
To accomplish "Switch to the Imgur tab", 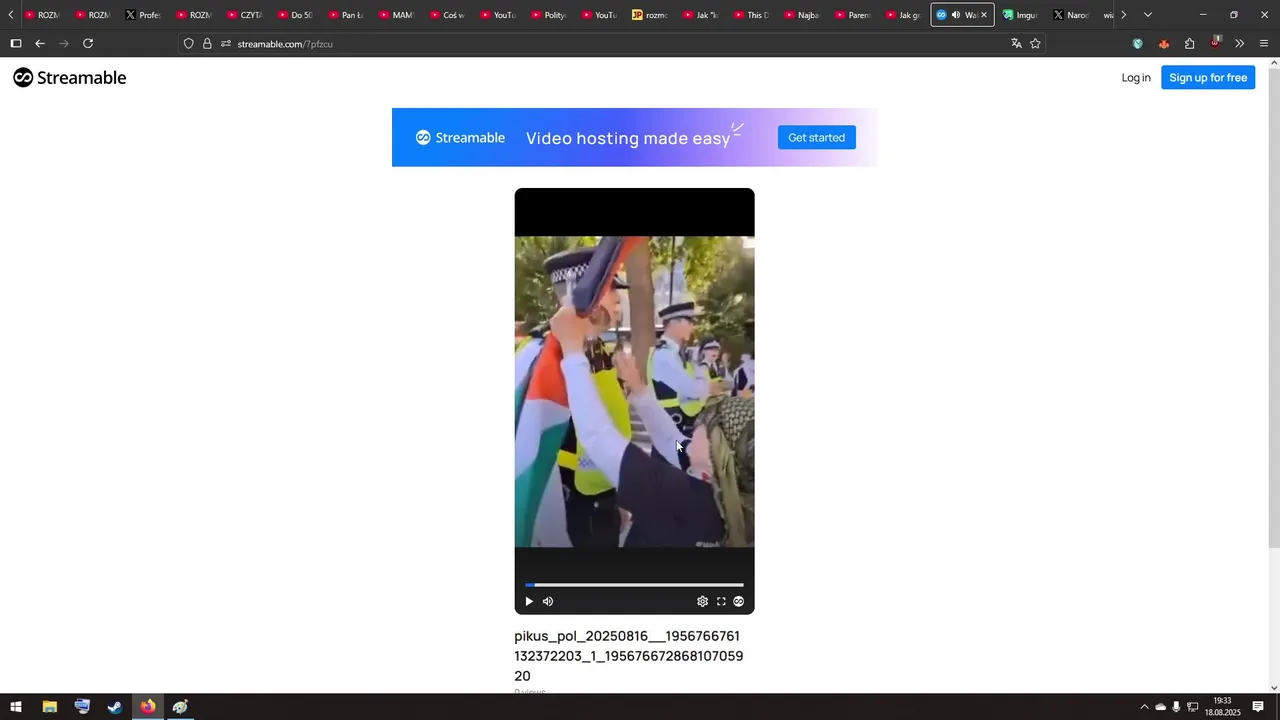I will point(1022,15).
